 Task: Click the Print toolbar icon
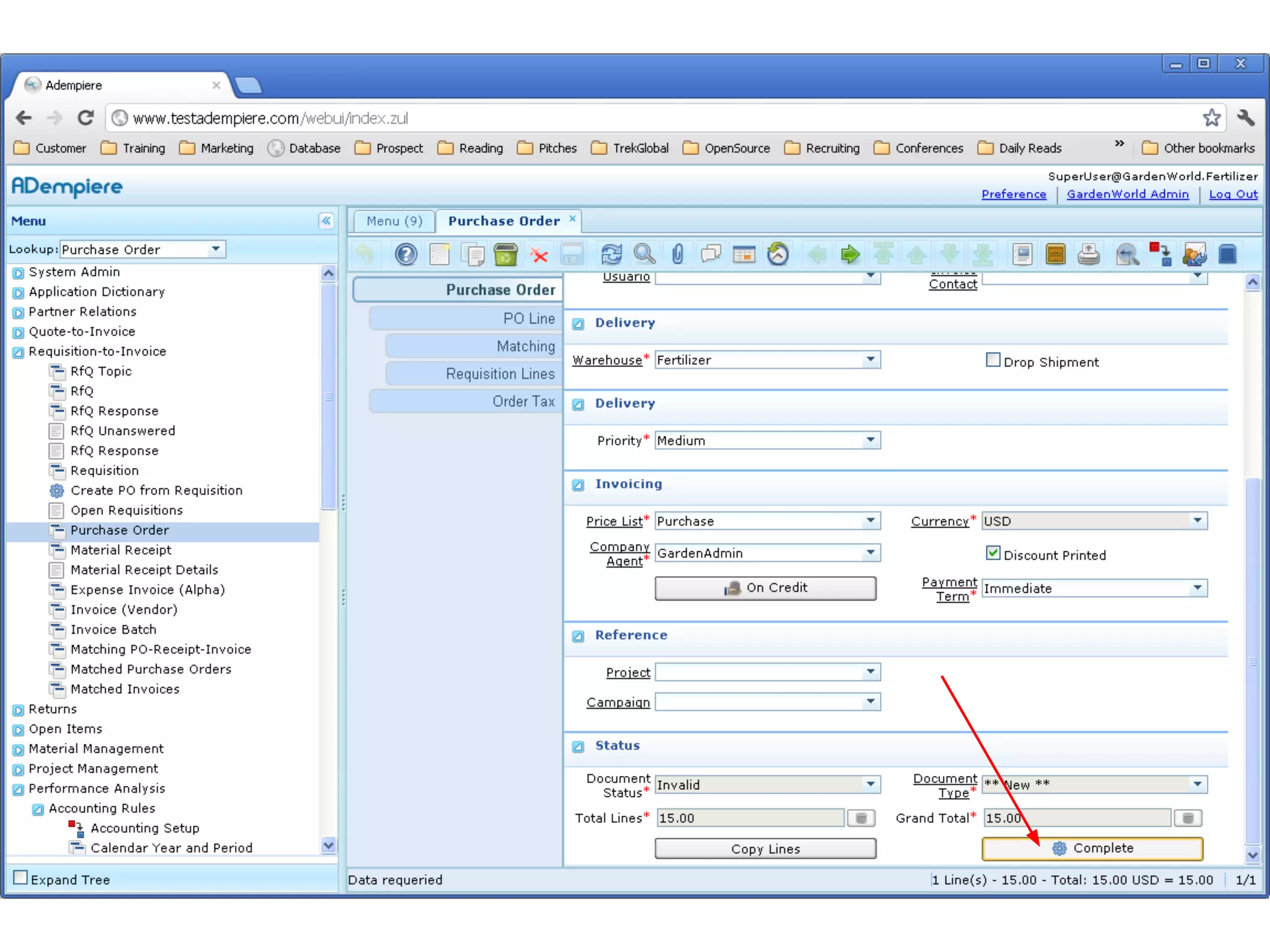(1088, 254)
